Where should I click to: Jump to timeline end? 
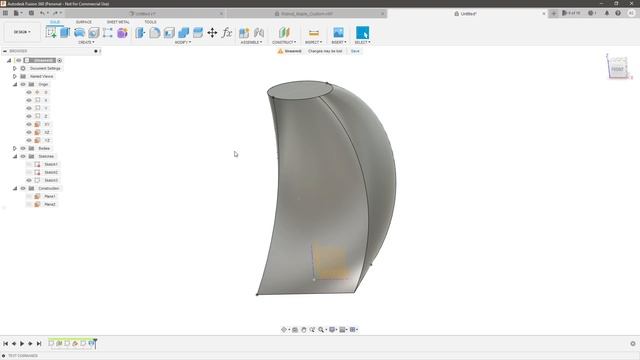(39, 344)
